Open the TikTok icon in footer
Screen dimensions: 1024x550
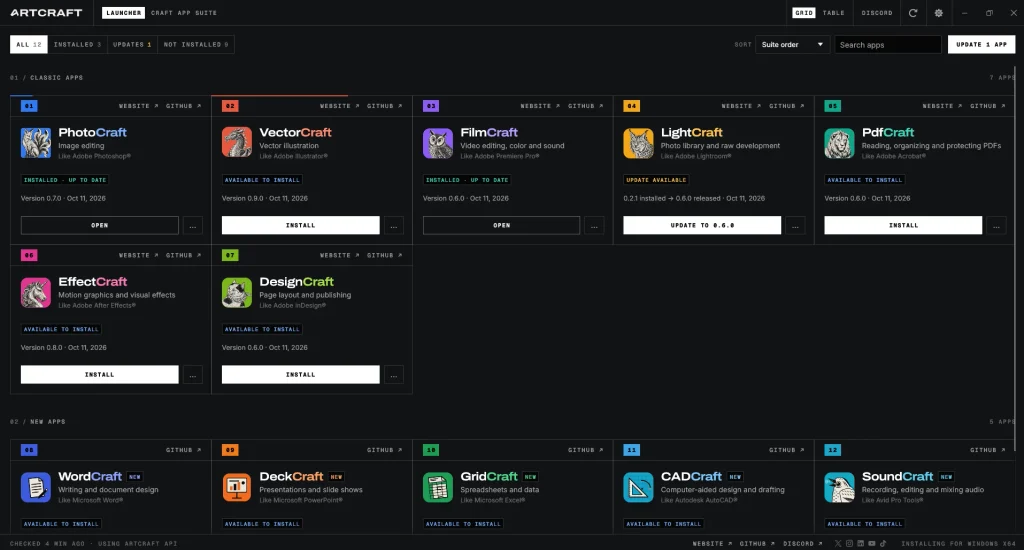tap(882, 543)
